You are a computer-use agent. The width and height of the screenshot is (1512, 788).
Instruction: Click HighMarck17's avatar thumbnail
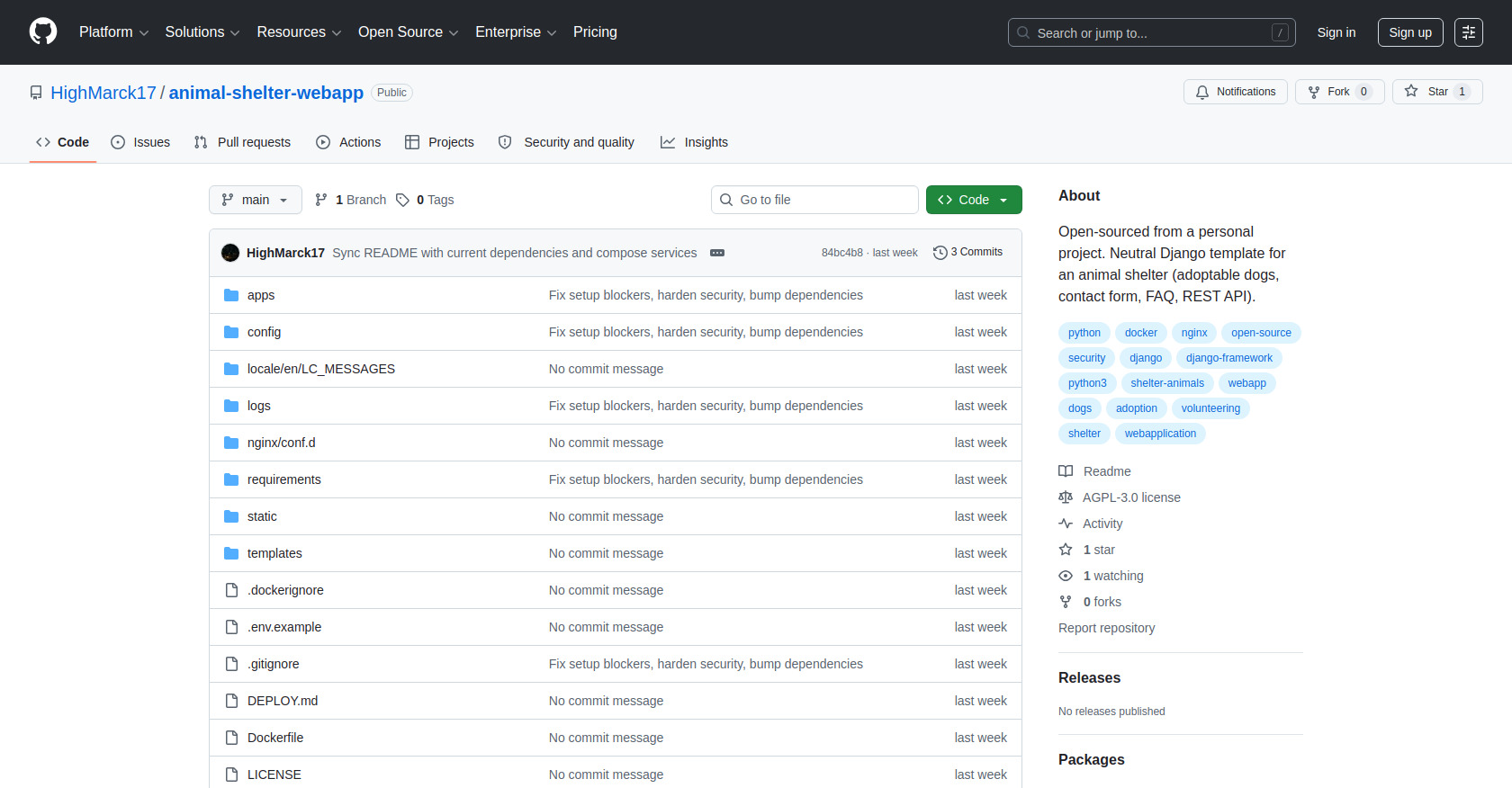(230, 253)
